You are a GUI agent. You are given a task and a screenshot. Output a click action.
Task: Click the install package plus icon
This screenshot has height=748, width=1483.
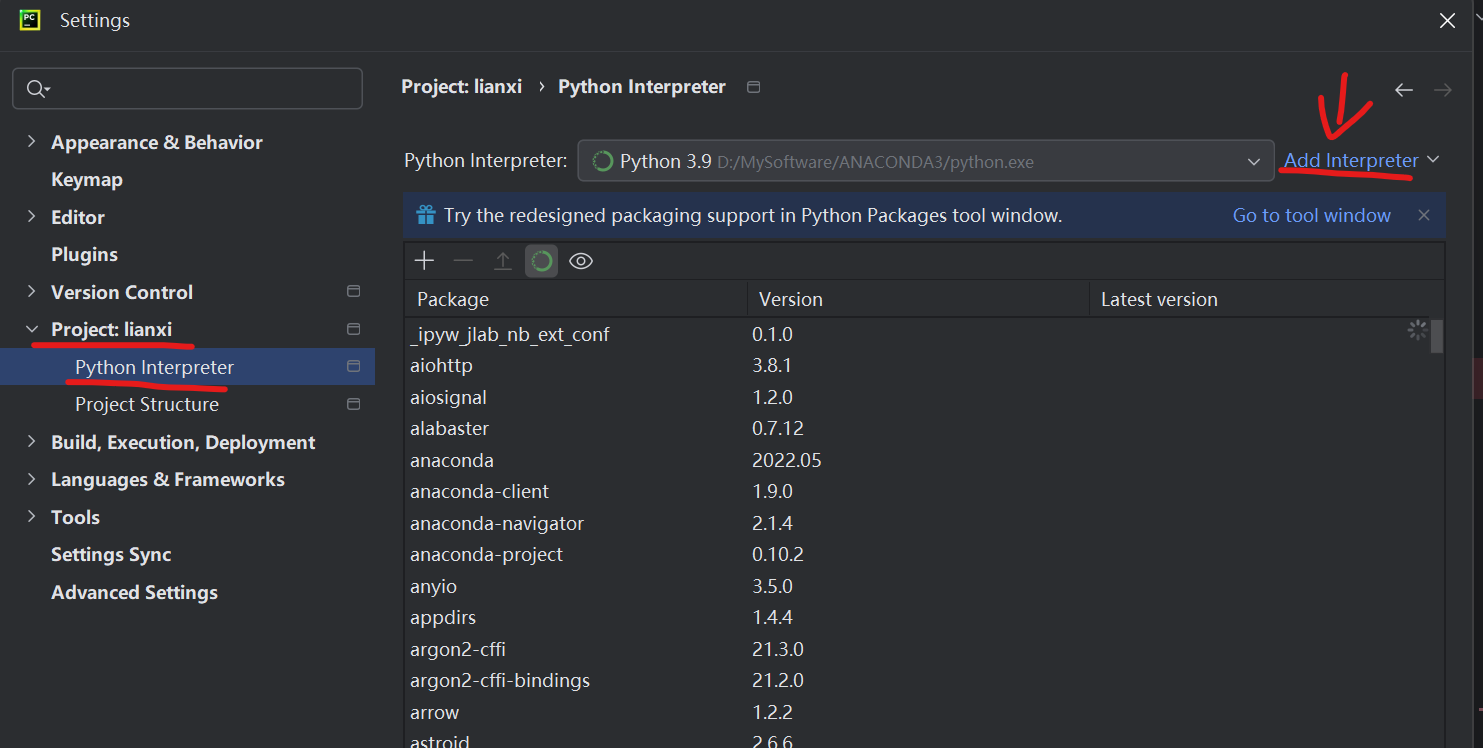pos(425,261)
